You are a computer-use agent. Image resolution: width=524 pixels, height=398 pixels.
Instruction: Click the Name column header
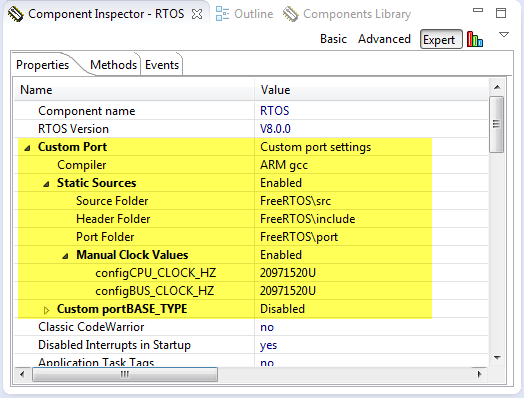tap(134, 90)
